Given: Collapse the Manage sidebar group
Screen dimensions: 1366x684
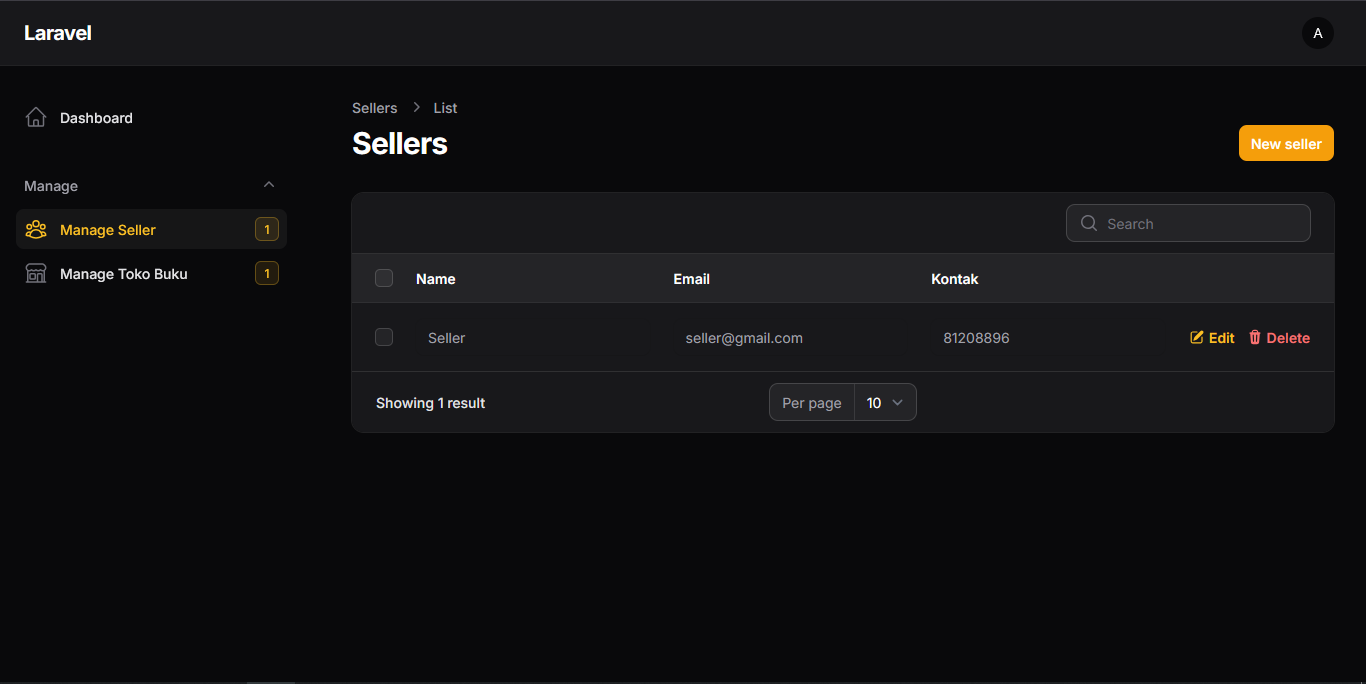Looking at the screenshot, I should click(268, 185).
